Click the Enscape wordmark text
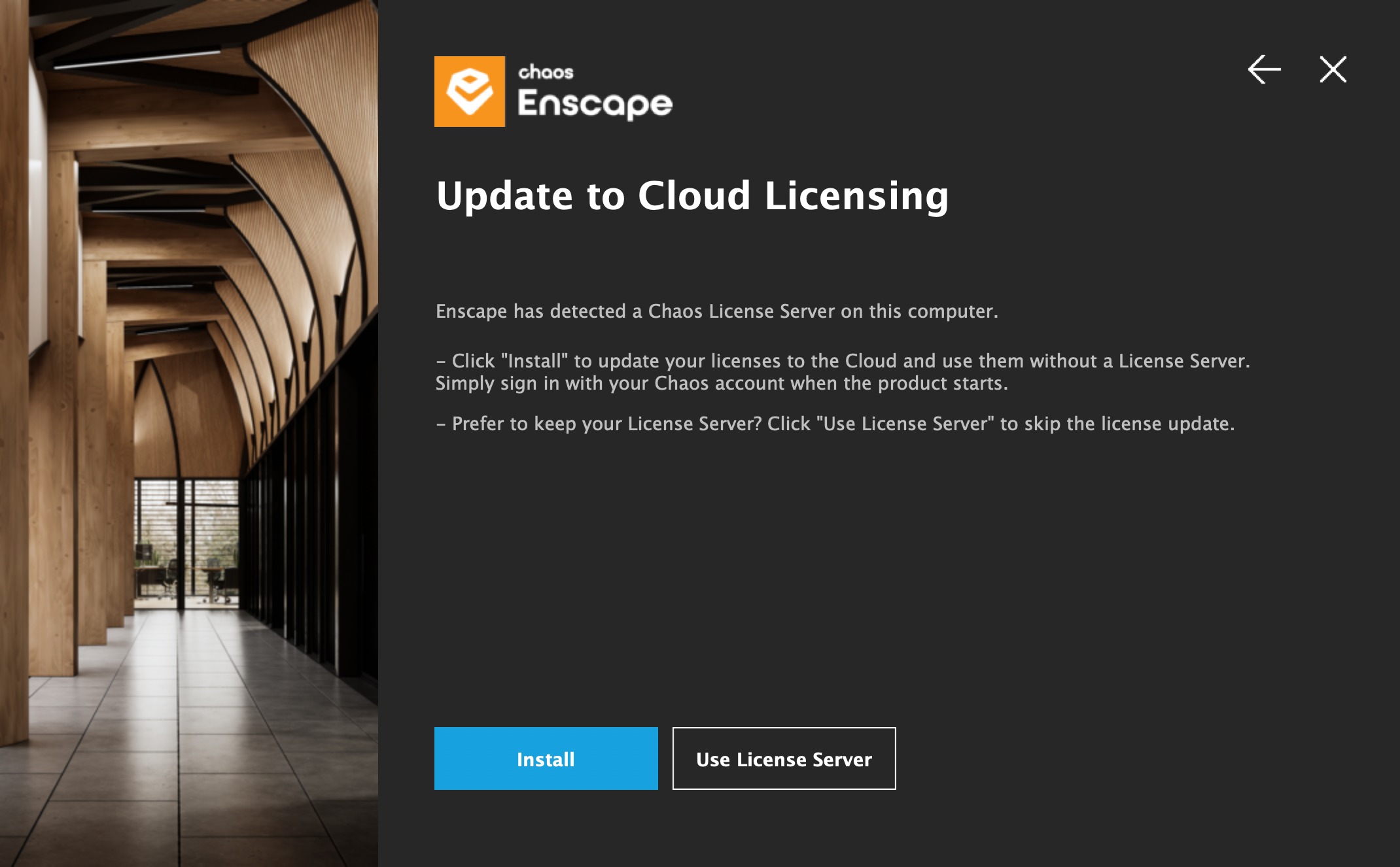Viewport: 1400px width, 867px height. (x=595, y=103)
